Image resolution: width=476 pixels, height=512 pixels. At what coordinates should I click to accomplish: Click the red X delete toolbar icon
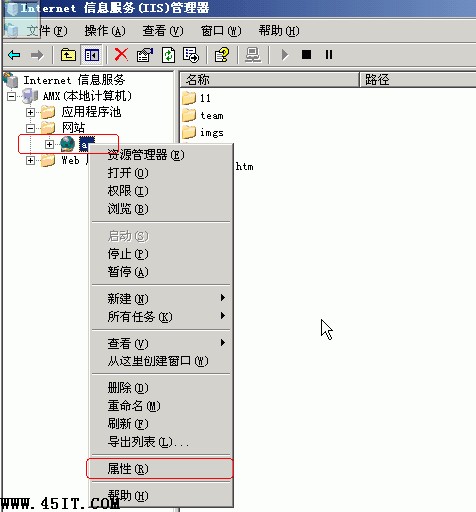121,54
